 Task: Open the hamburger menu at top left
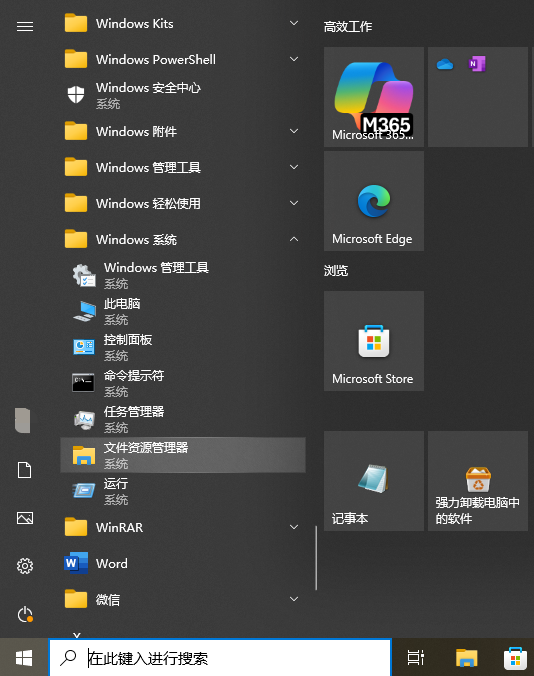pyautogui.click(x=25, y=27)
